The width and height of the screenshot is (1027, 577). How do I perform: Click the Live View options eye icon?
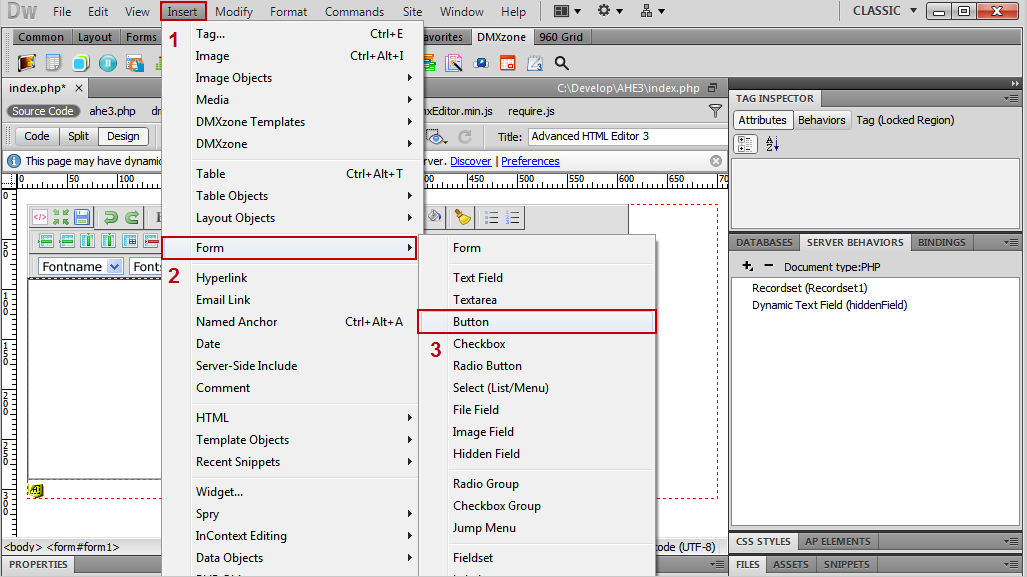click(x=436, y=136)
